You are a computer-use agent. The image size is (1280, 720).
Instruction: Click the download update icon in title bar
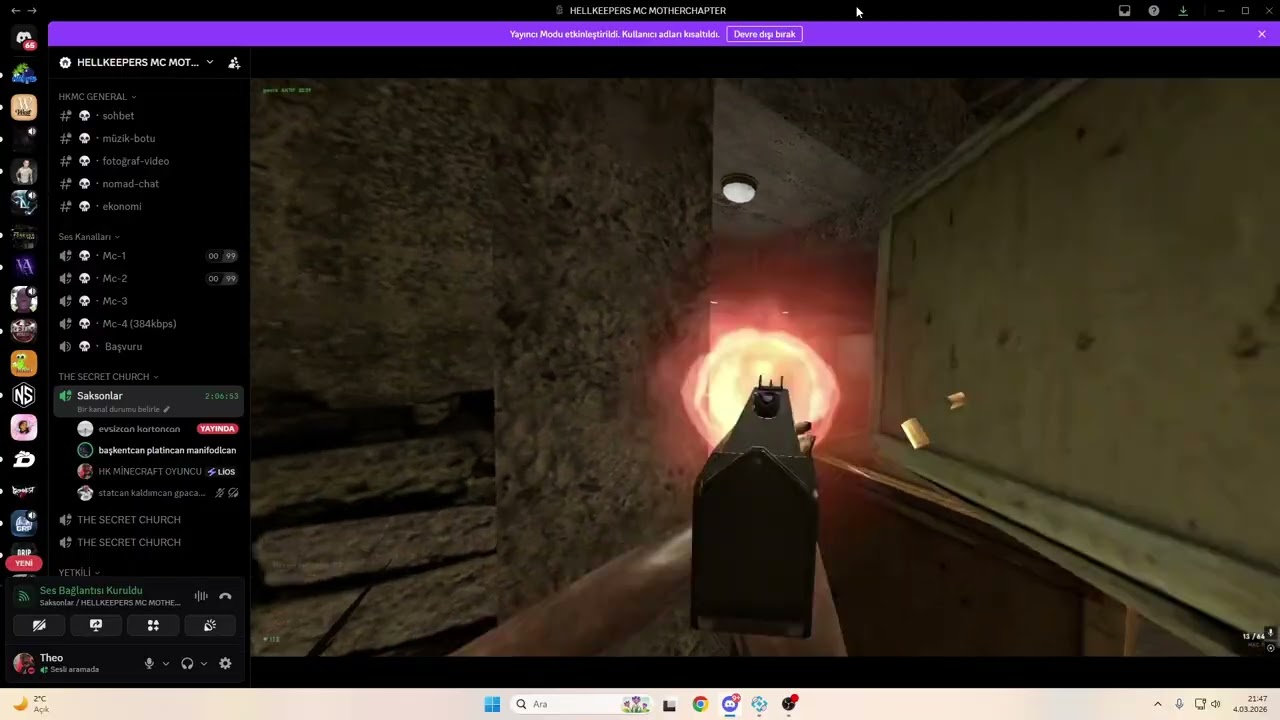pos(1183,10)
